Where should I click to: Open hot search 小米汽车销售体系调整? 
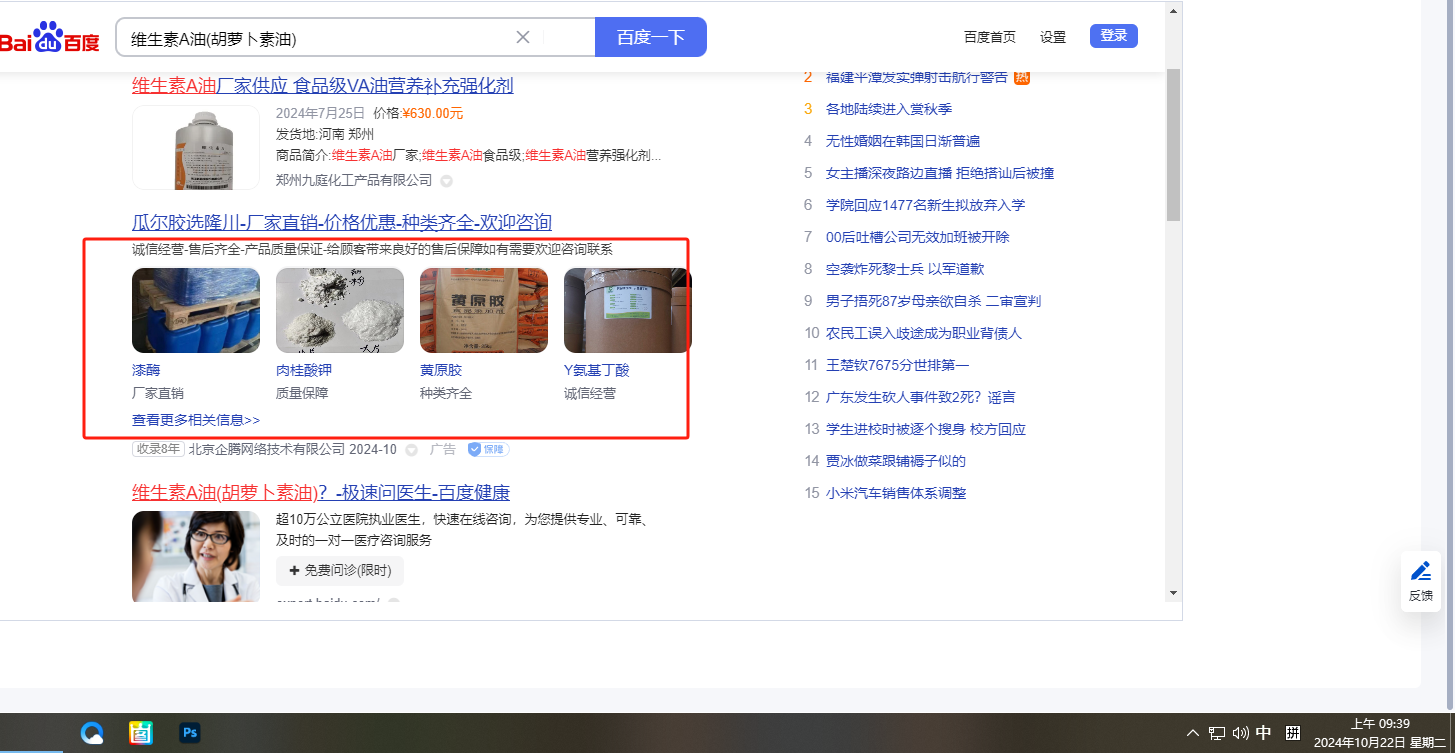click(896, 493)
